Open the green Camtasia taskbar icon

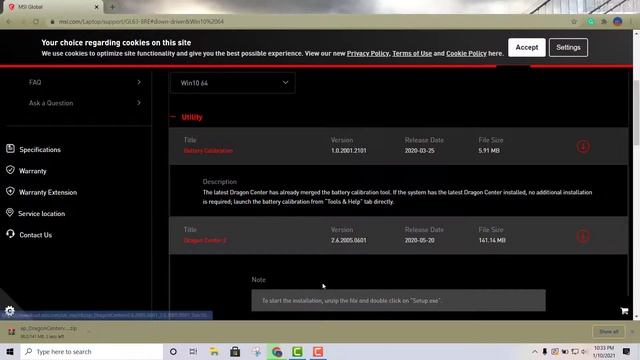pos(298,351)
